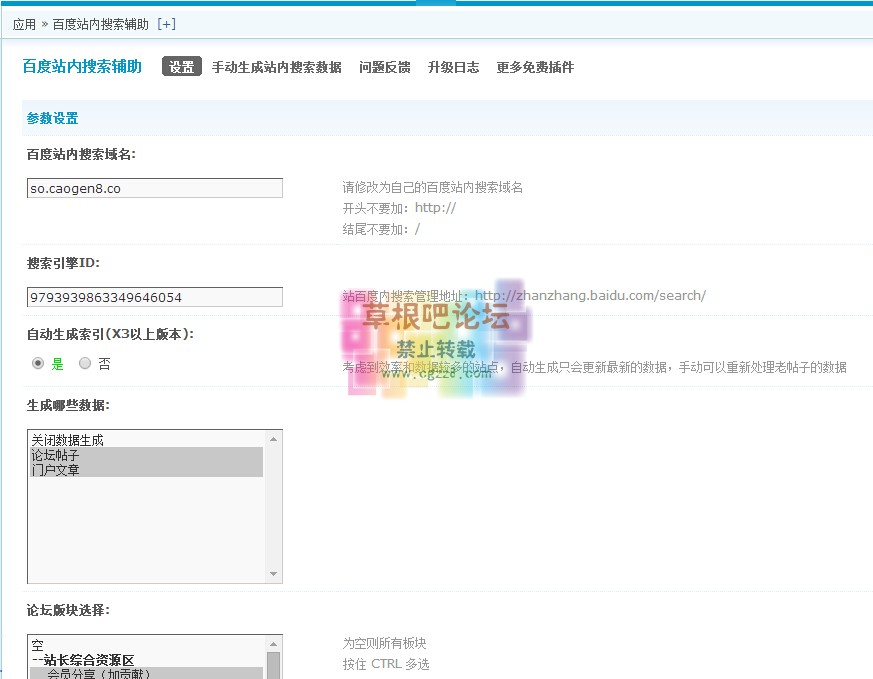Choose 论坛帖子 option in data list
873x679 pixels.
[x=55, y=455]
